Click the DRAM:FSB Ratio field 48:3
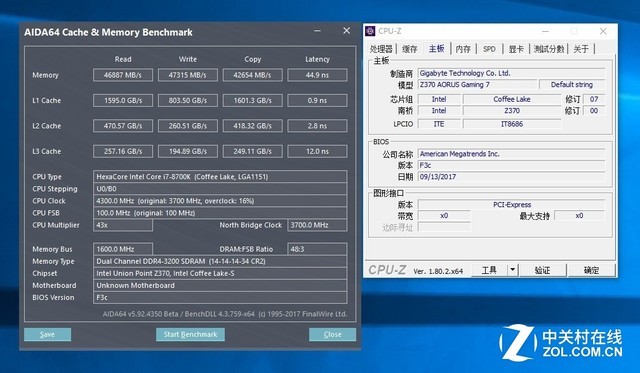 point(318,249)
